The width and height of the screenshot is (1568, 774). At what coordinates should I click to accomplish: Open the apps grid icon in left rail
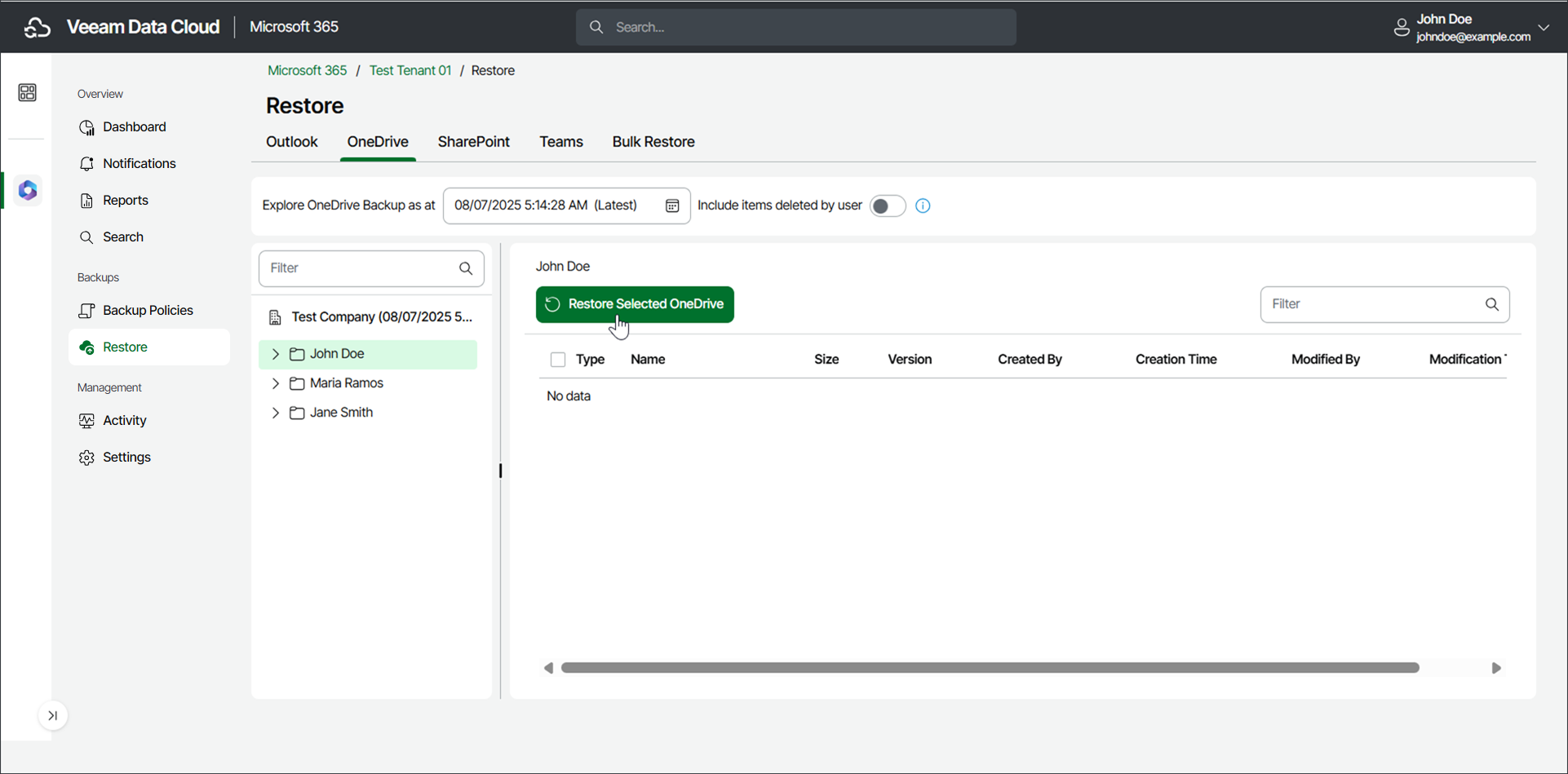tap(27, 92)
